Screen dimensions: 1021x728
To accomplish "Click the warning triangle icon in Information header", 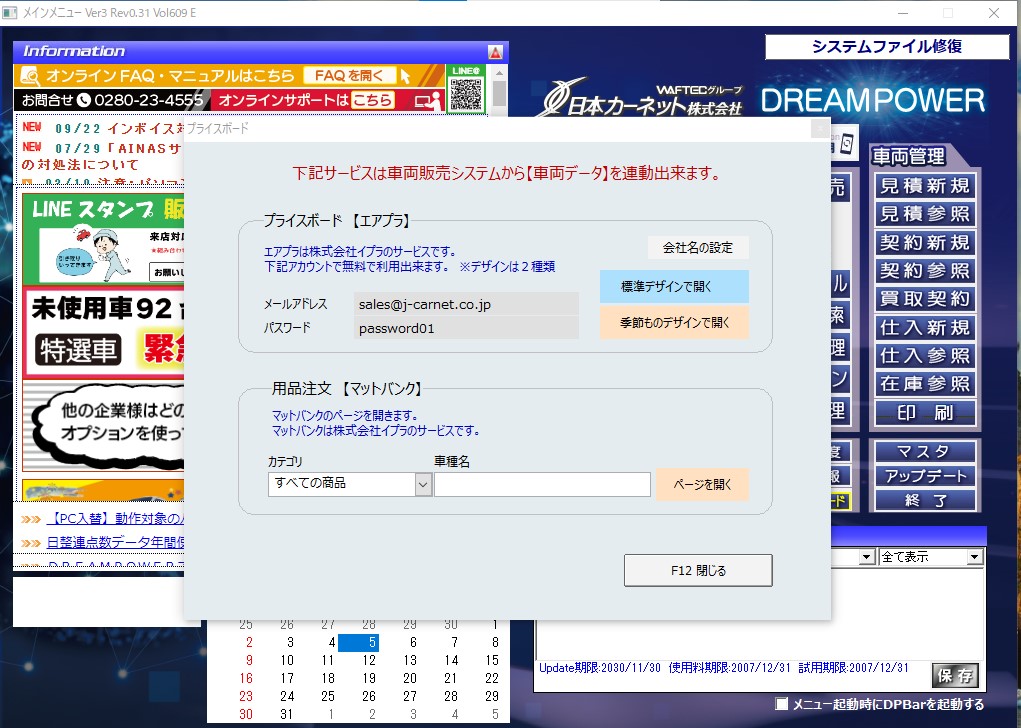I will pos(495,52).
